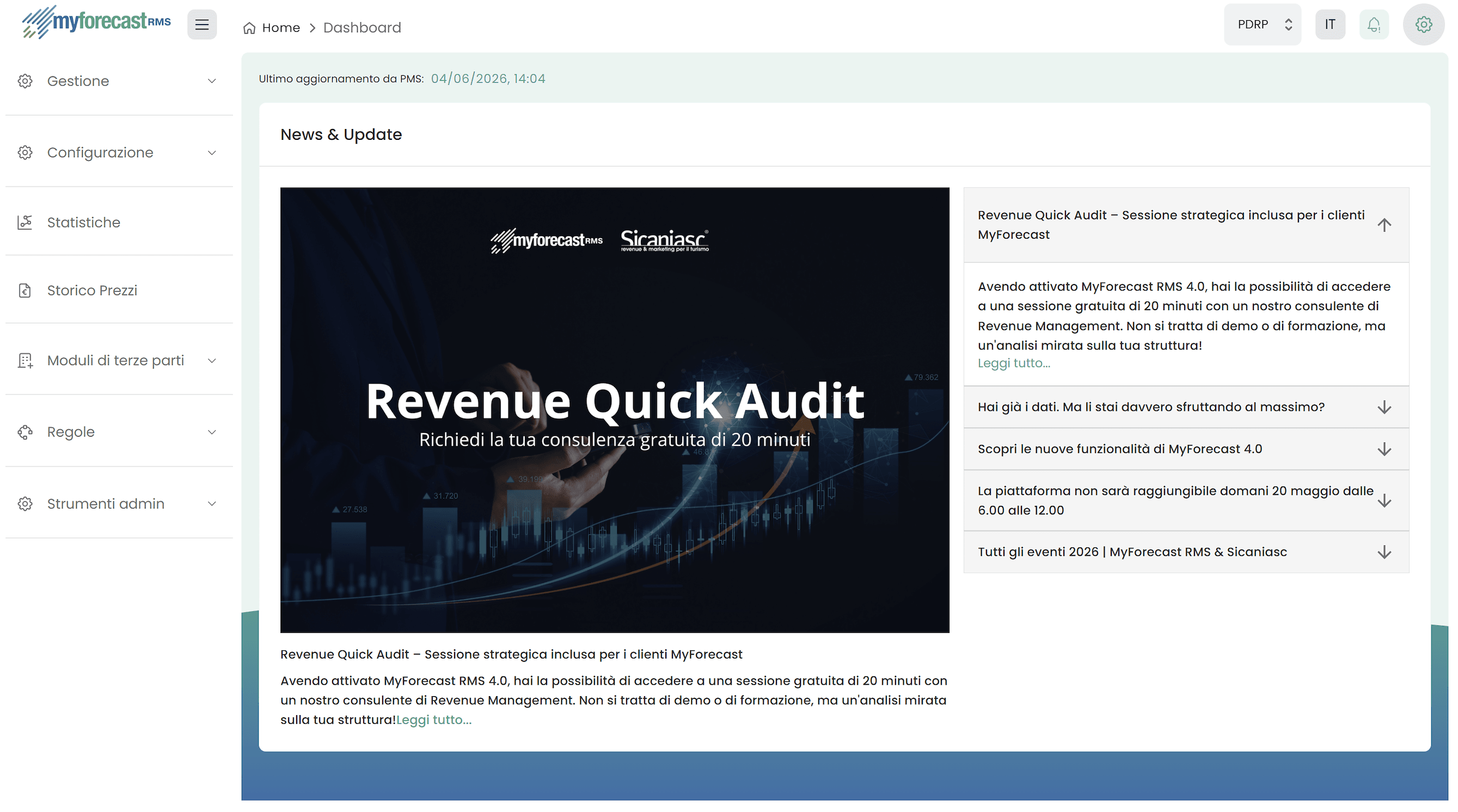Expand 'Hai già i dati' news with down arrow

point(1385,408)
